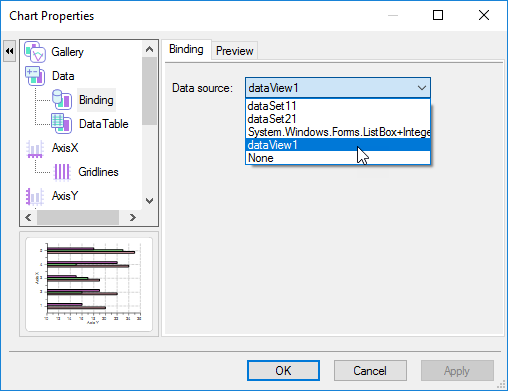Click the Gallery icon in the tree
508x391 pixels.
34,52
